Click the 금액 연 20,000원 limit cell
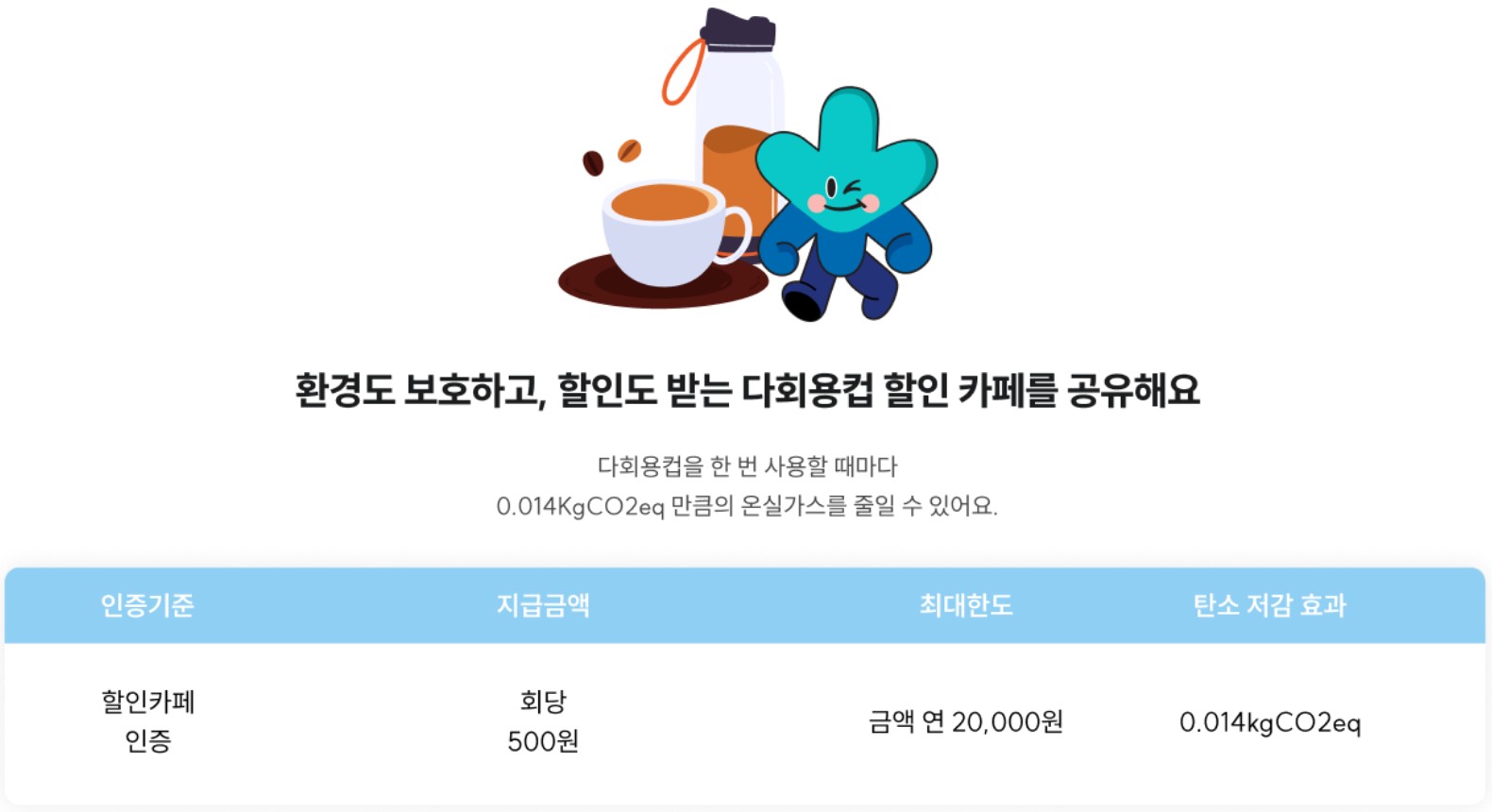Image resolution: width=1492 pixels, height=812 pixels. pos(966,722)
